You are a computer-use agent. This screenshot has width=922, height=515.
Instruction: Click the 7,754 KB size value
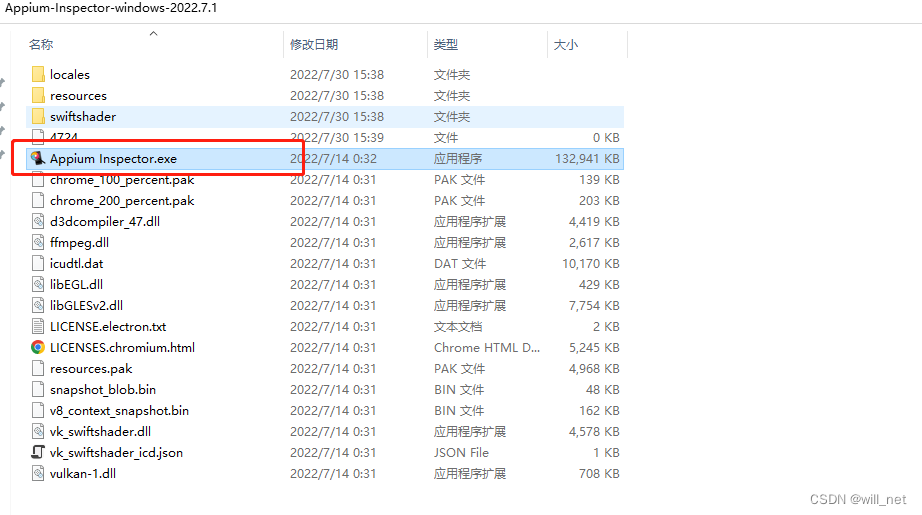[594, 306]
